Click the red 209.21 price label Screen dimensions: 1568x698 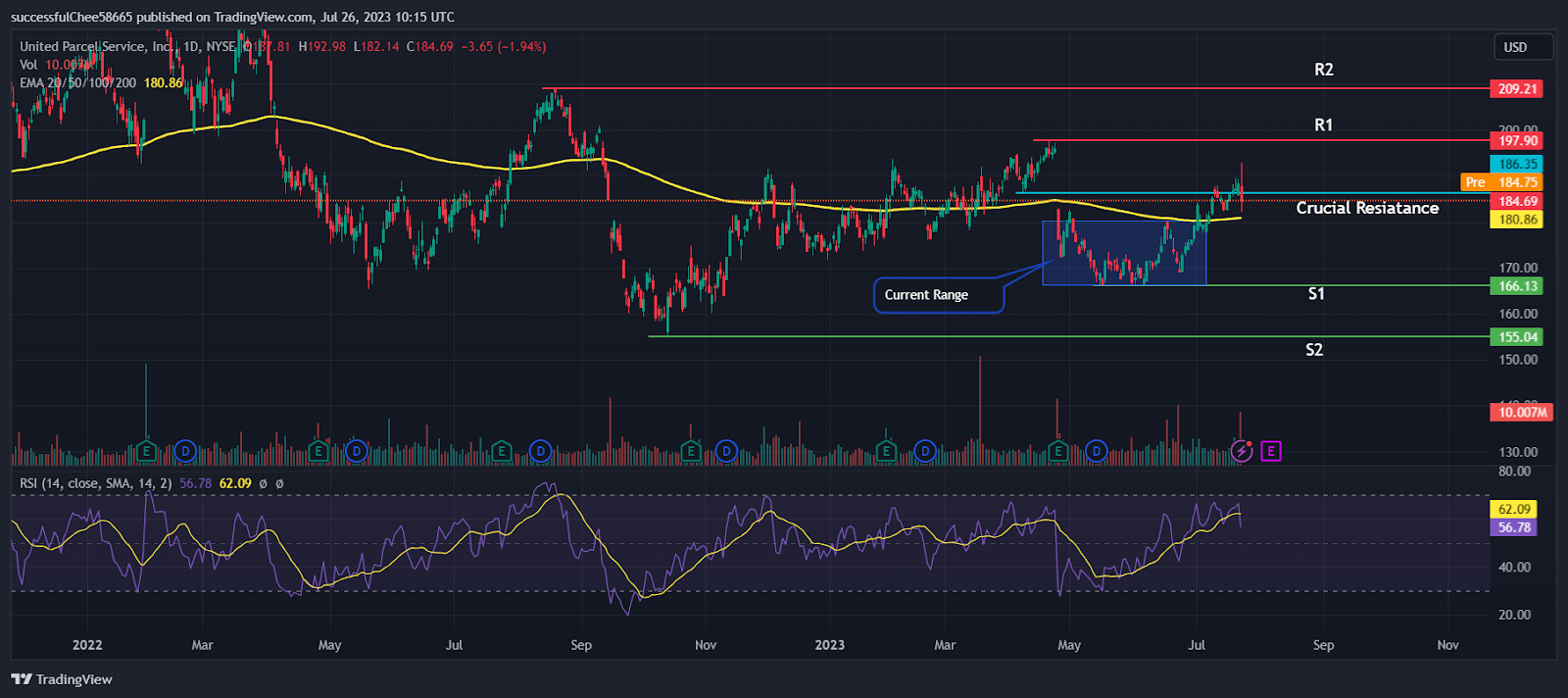click(x=1516, y=89)
